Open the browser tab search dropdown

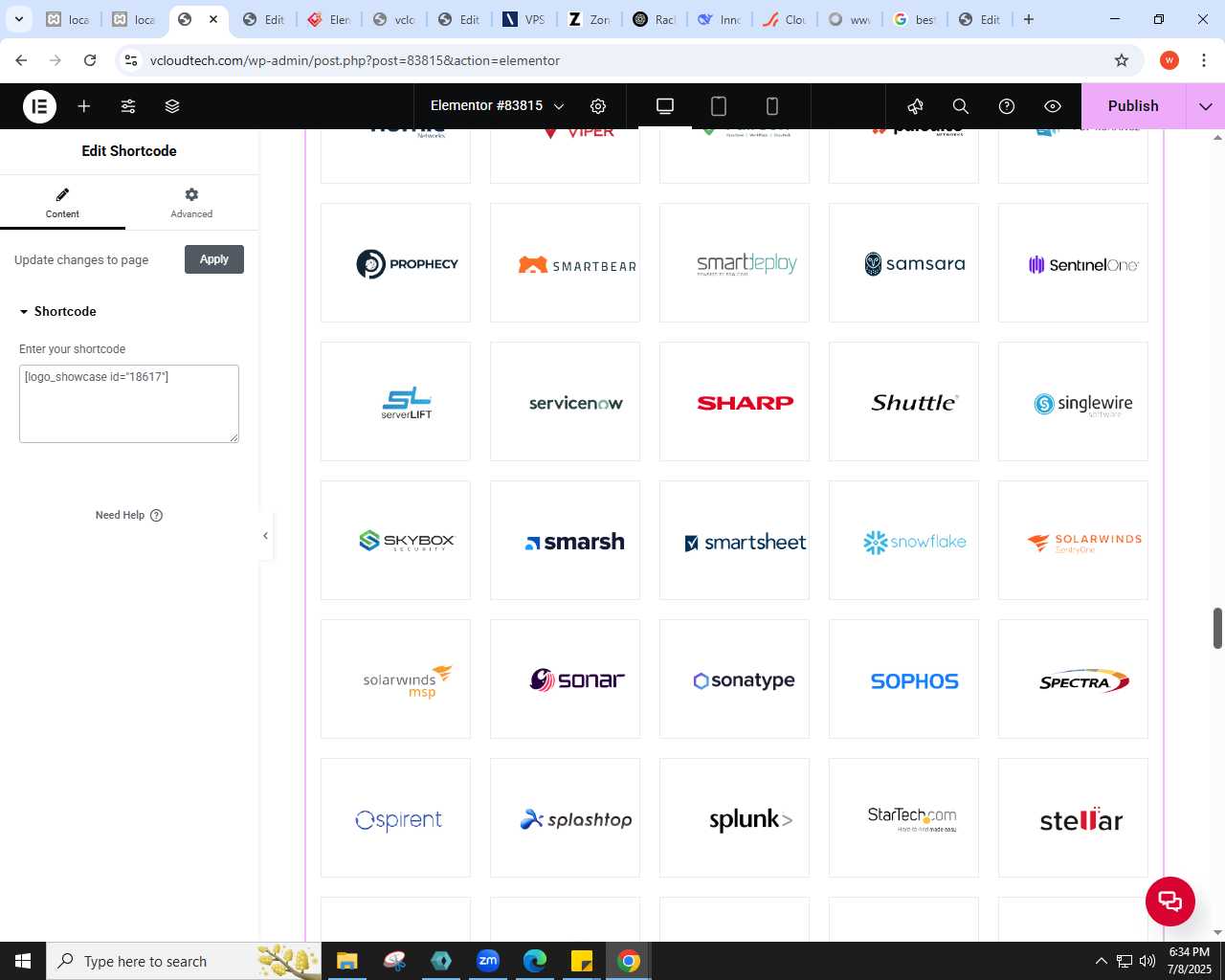tap(18, 19)
